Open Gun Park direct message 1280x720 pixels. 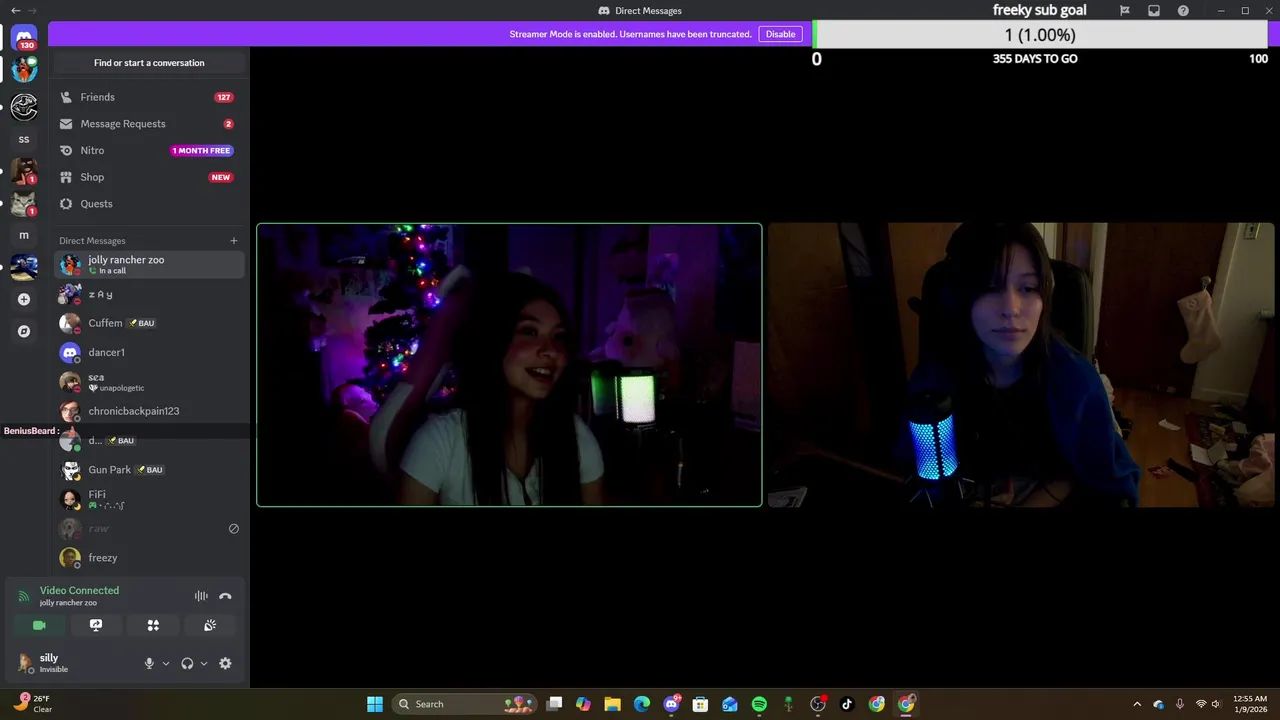(148, 470)
